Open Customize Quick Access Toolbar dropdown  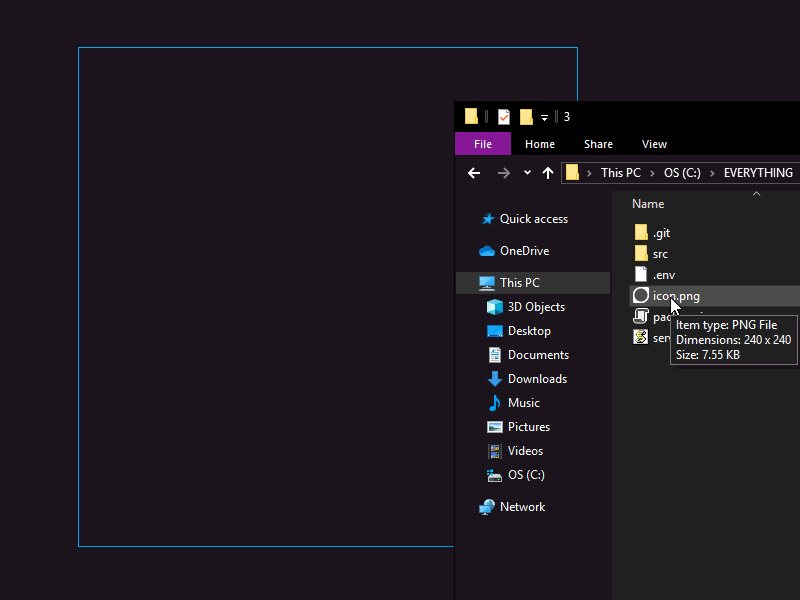(544, 118)
